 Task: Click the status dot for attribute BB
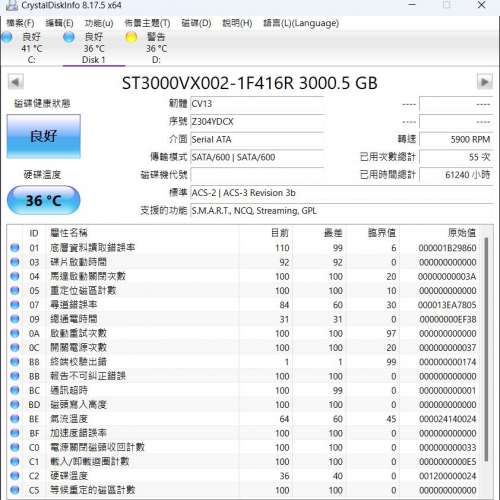15,376
